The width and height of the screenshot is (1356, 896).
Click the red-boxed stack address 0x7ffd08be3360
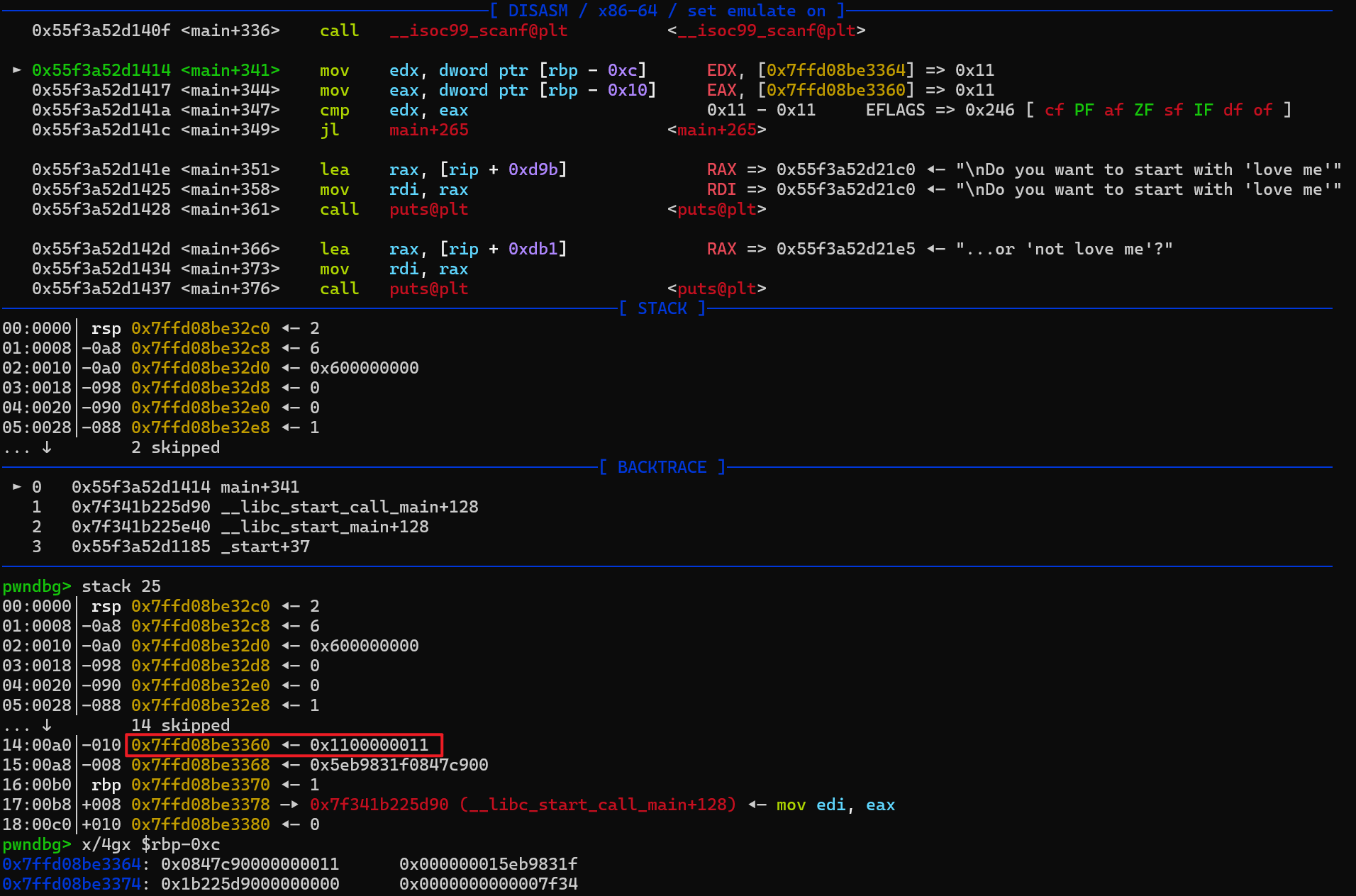click(200, 745)
